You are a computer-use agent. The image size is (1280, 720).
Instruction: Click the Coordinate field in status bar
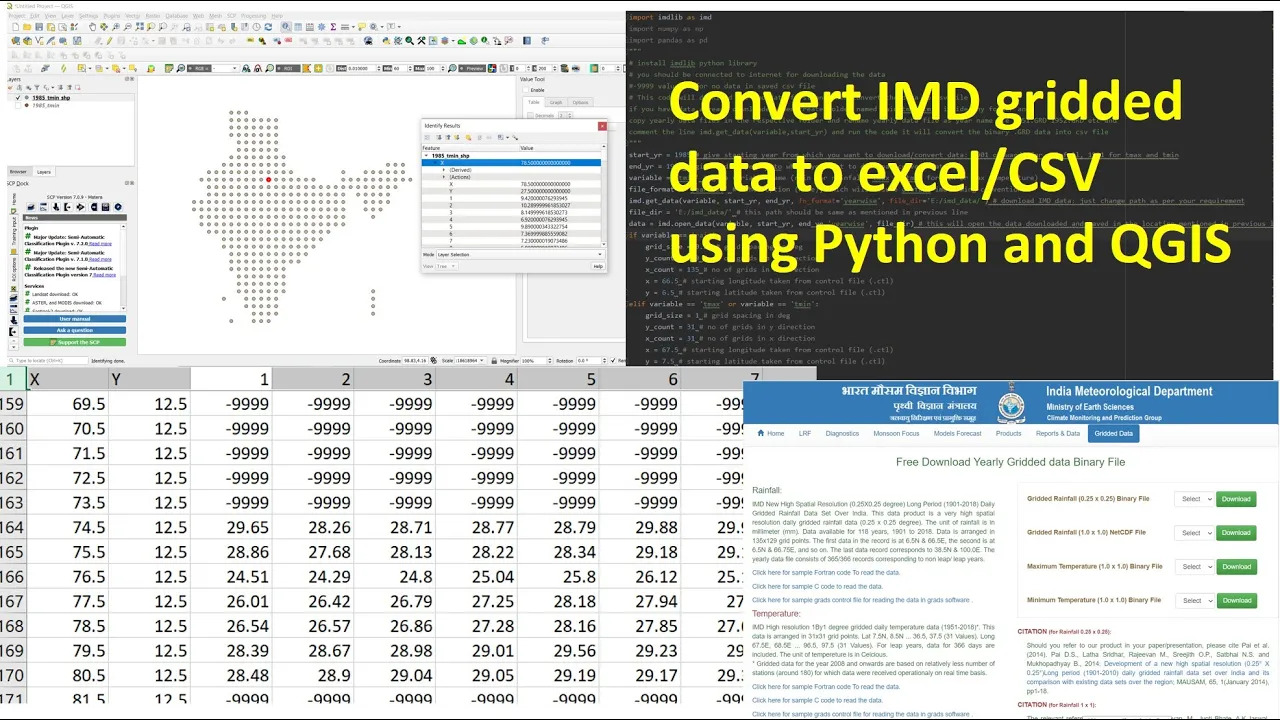[415, 360]
